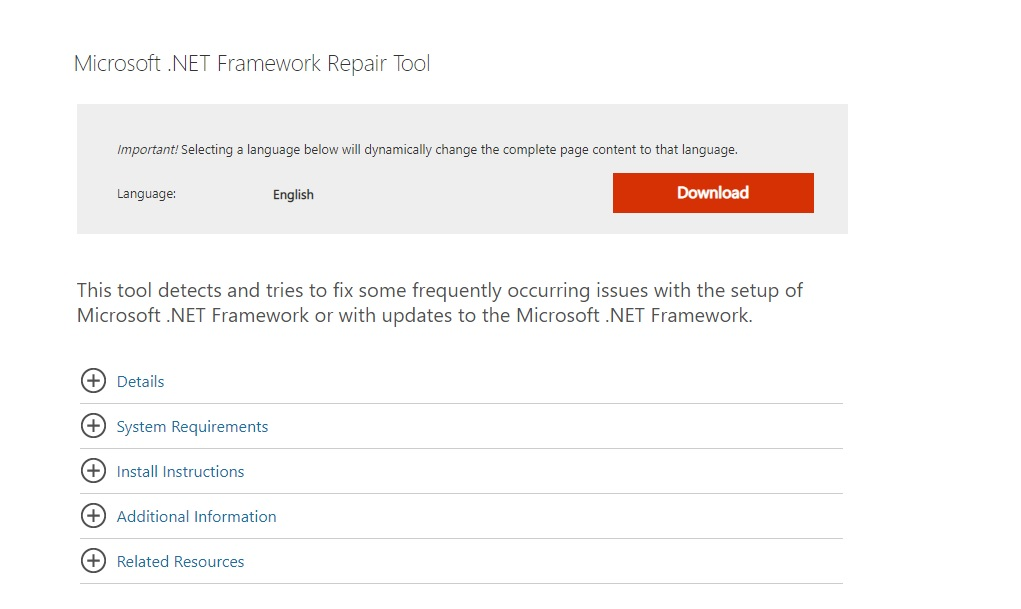
Task: Click the divider line below Related Resources
Action: (x=461, y=584)
